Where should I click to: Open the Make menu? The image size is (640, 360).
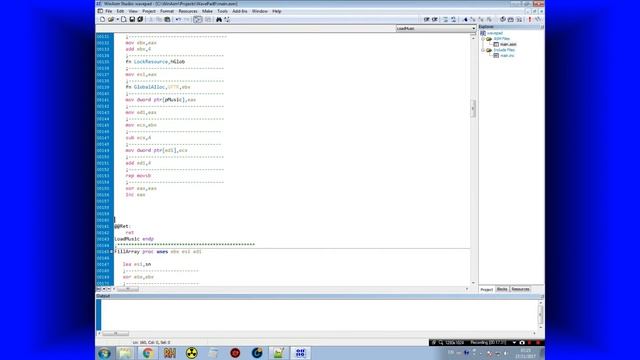[207, 11]
